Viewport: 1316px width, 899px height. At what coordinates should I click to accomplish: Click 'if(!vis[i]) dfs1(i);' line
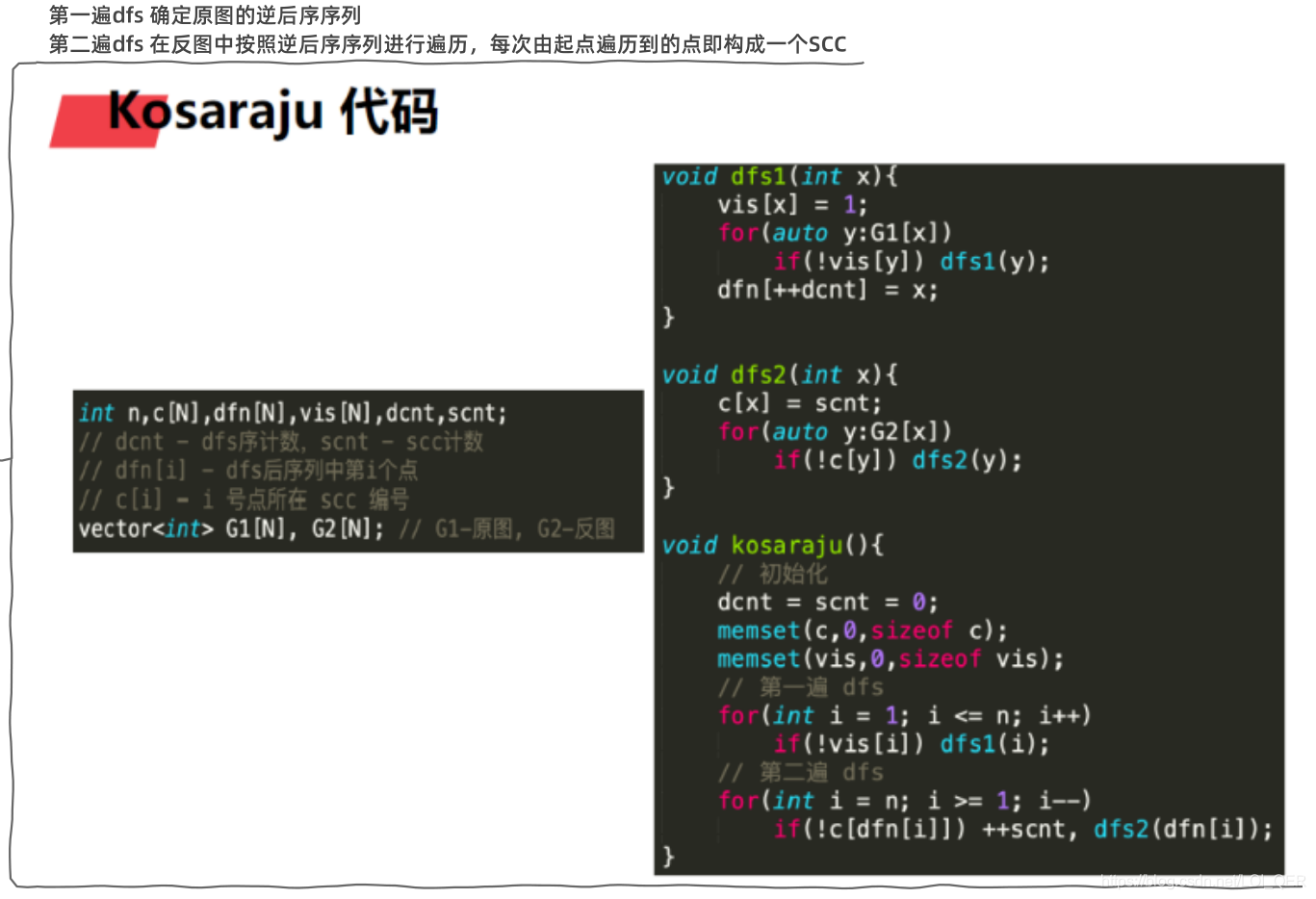[x=912, y=743]
